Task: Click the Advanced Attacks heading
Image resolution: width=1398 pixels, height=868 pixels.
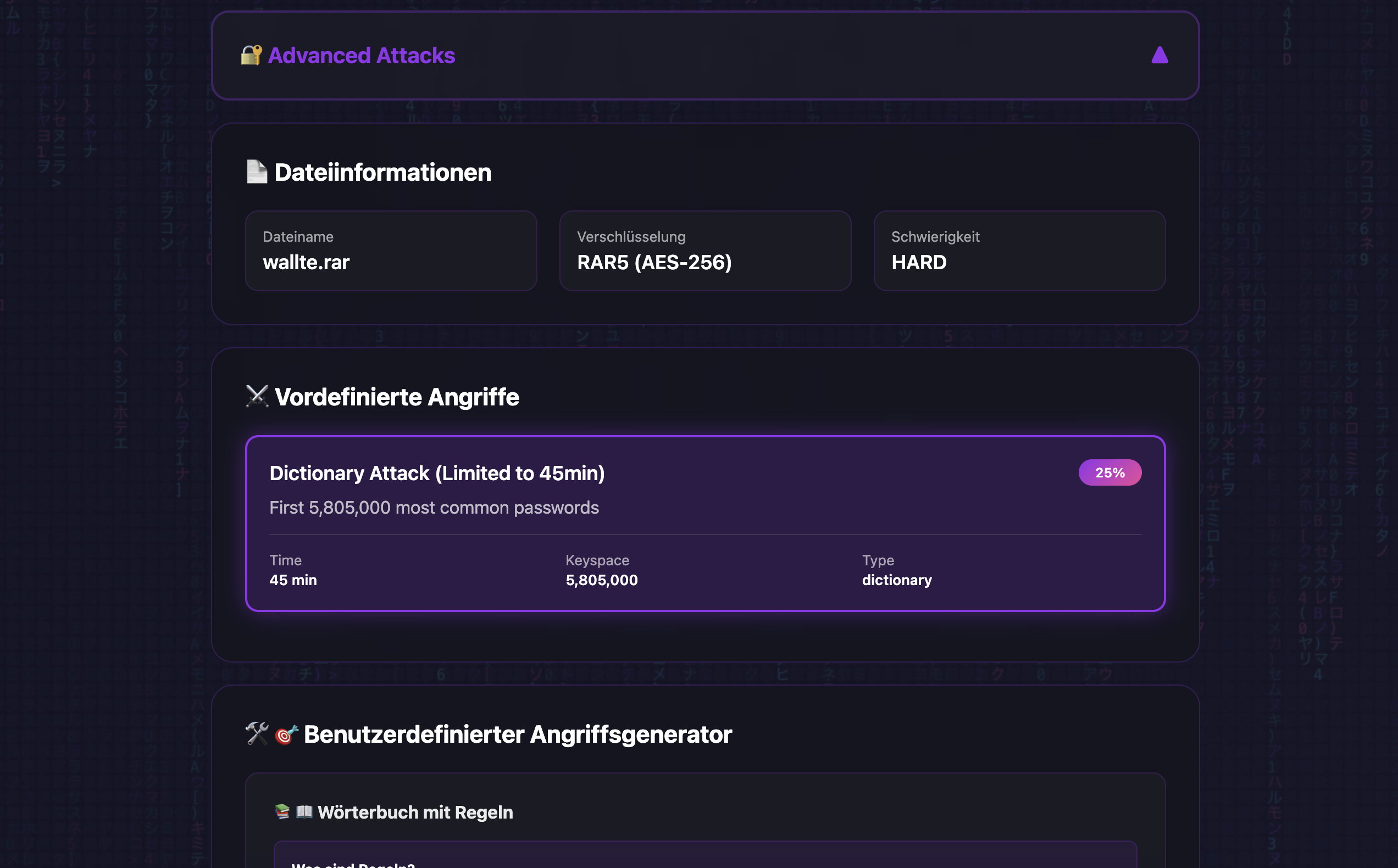Action: [361, 55]
